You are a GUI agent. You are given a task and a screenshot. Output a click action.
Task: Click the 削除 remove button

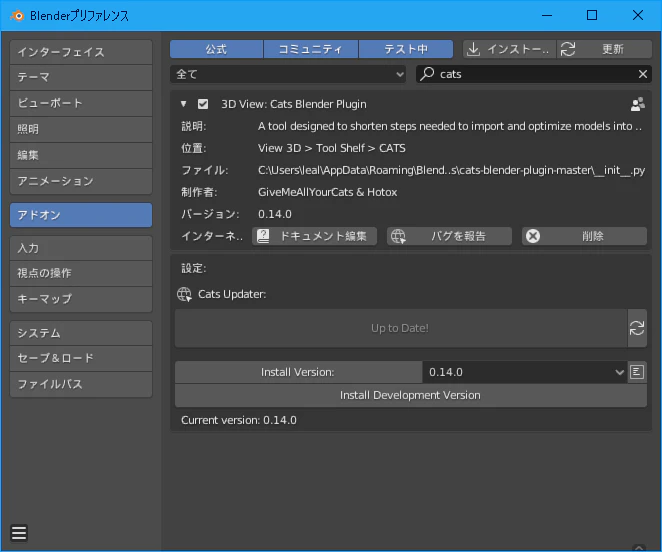pos(584,236)
